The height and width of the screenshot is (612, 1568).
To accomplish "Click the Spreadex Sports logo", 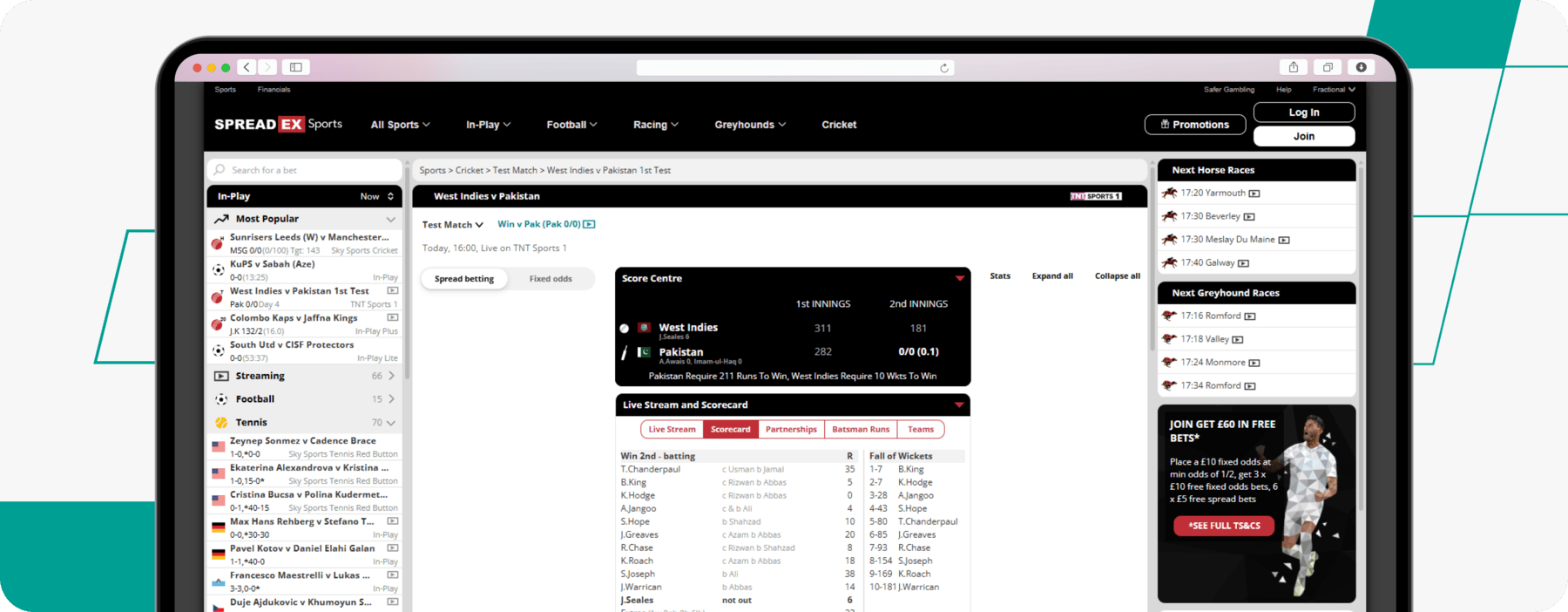I will pyautogui.click(x=278, y=124).
